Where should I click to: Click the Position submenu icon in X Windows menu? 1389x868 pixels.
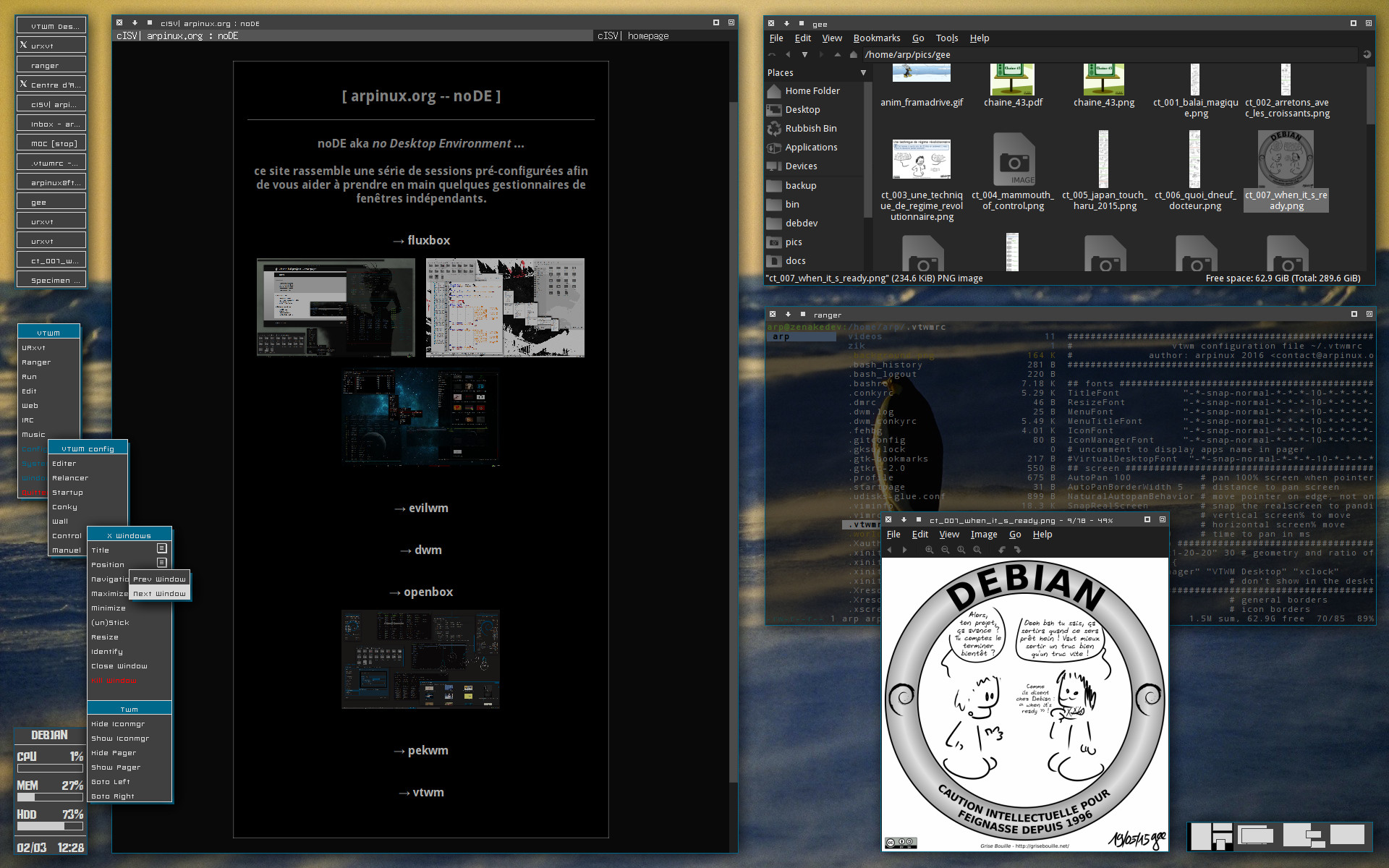point(162,563)
